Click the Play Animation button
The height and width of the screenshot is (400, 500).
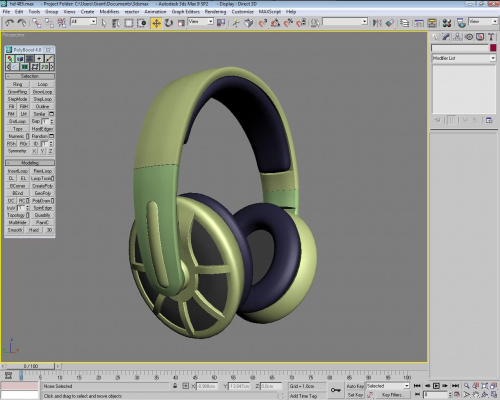pos(436,386)
